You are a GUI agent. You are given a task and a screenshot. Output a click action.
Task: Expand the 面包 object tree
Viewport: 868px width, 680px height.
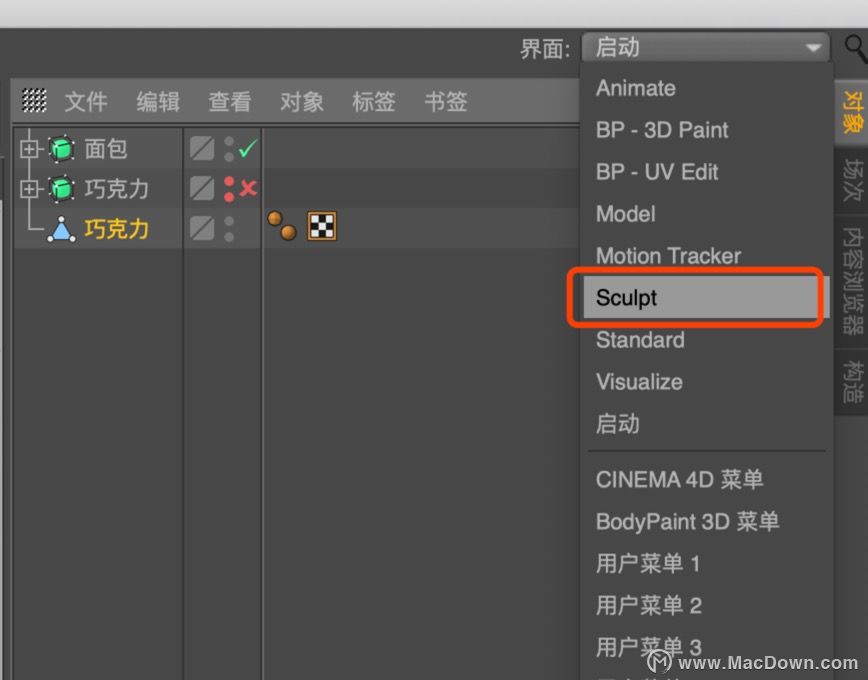(29, 148)
